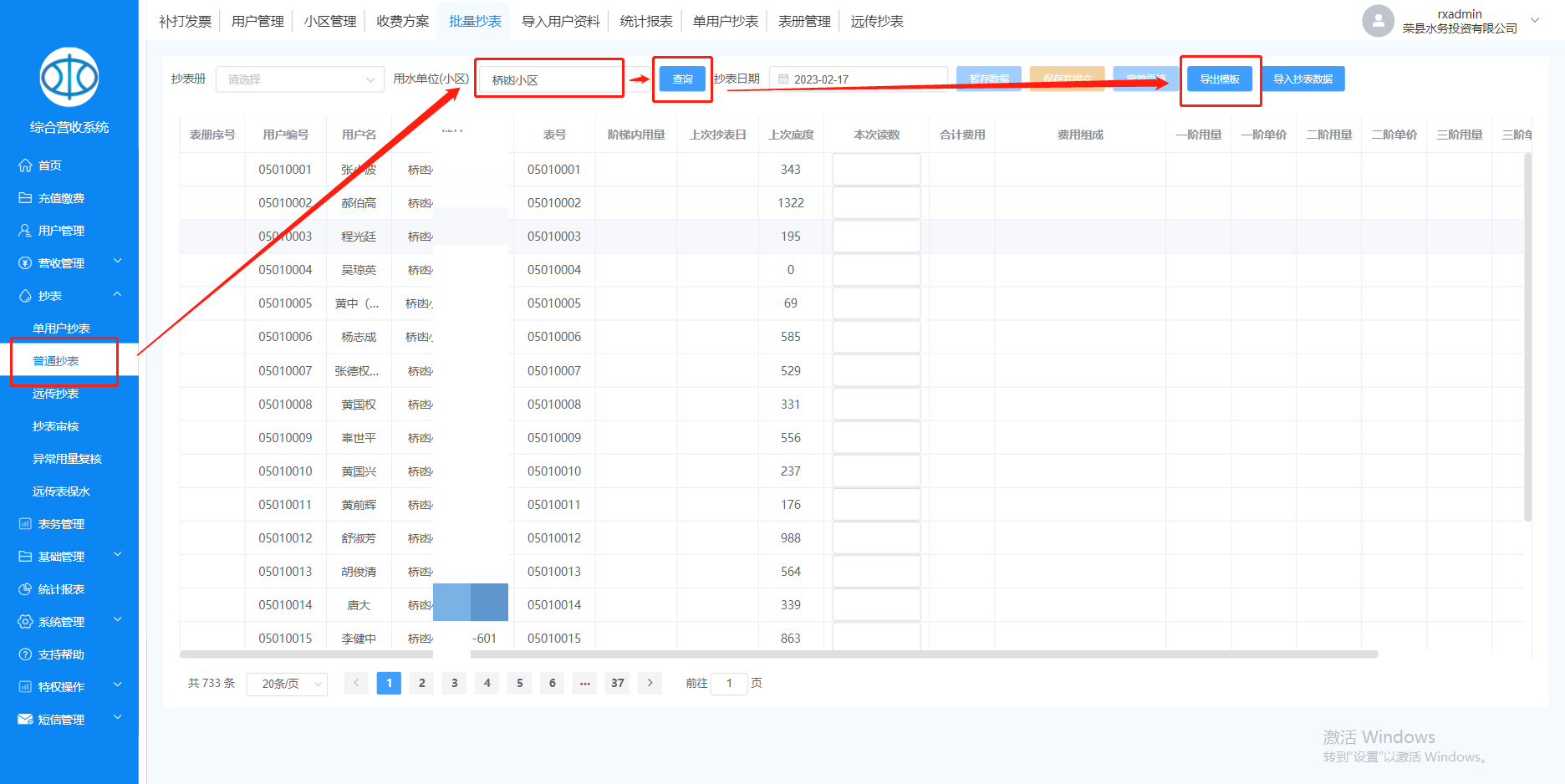The height and width of the screenshot is (784, 1565).
Task: Switch to the 统计报表 top tab
Action: click(x=646, y=22)
